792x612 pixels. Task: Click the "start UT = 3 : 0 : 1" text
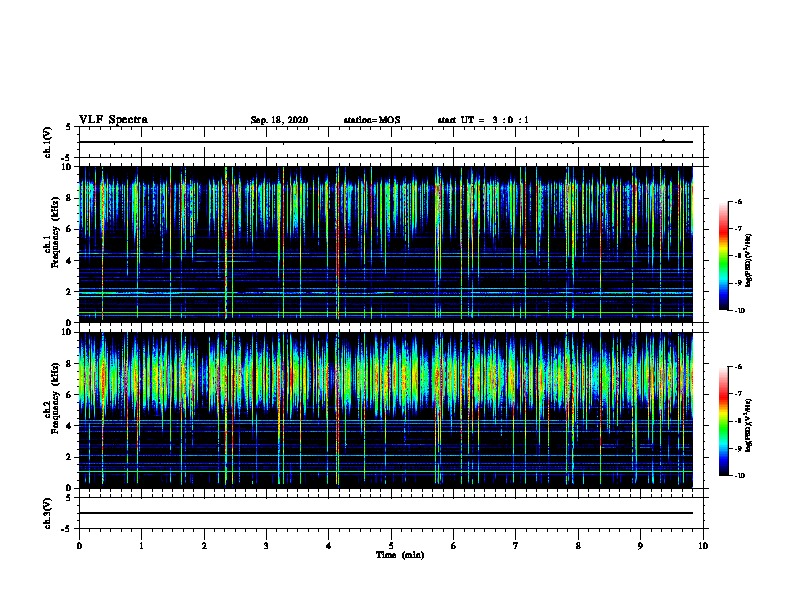(x=483, y=120)
